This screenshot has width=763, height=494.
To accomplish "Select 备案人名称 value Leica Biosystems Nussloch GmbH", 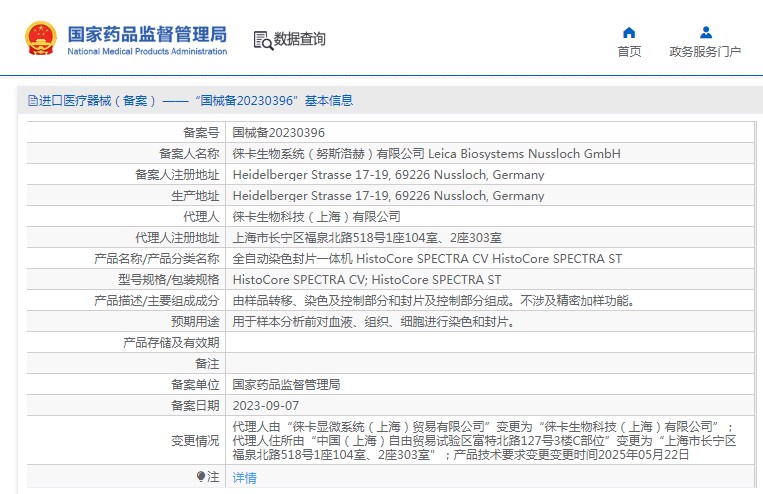I will [524, 153].
